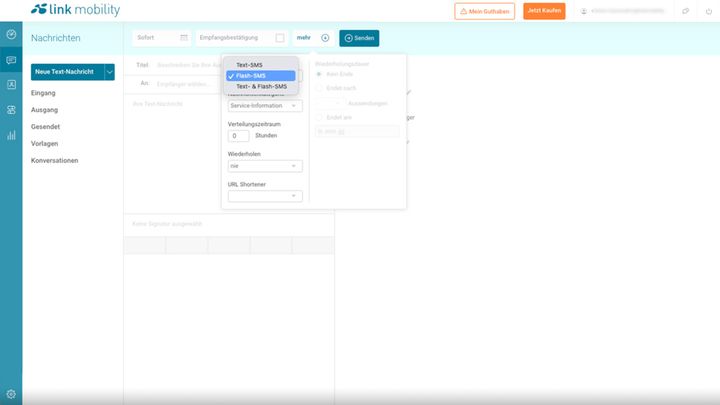The width and height of the screenshot is (720, 405).
Task: Open the URL Shortener dropdown
Action: point(265,196)
